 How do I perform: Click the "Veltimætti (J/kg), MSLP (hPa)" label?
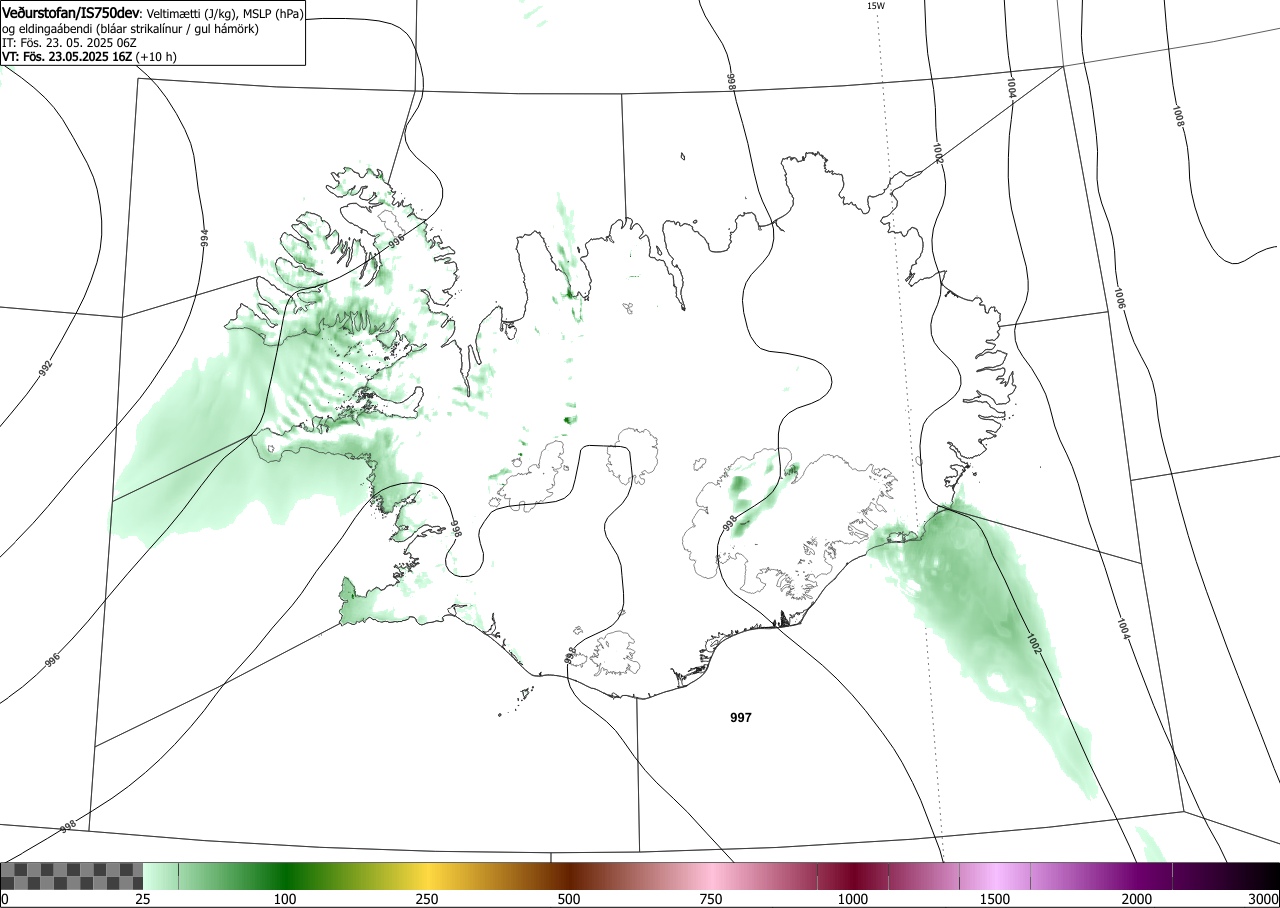224,14
